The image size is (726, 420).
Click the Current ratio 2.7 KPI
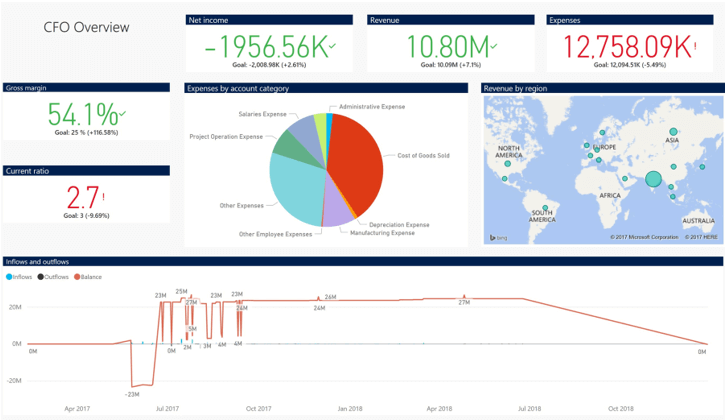[83, 198]
